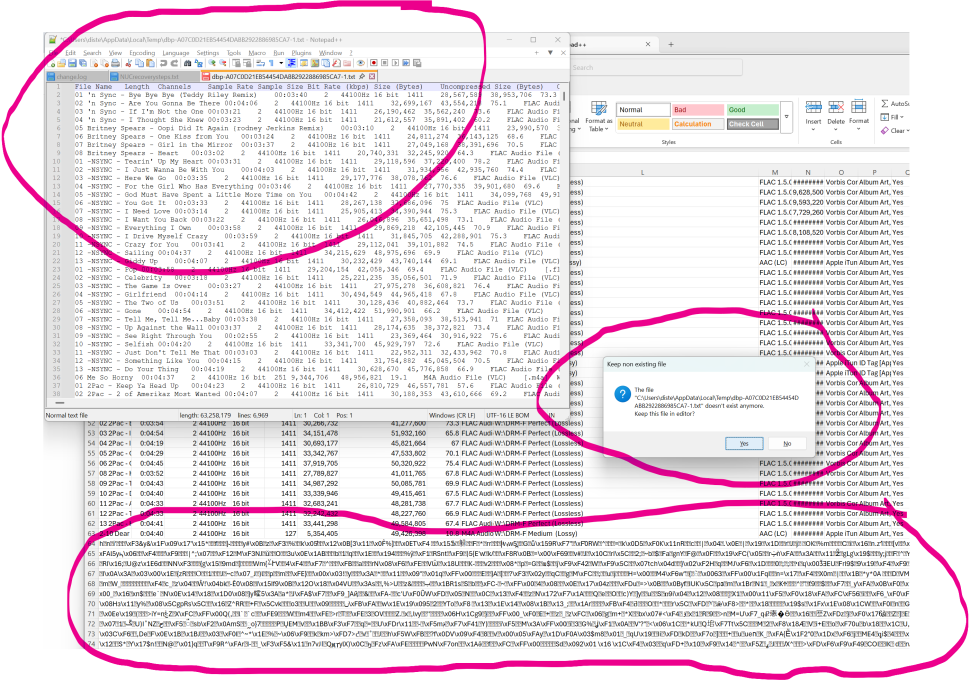Click the Format cells icon
Screen dimensions: 970x681
click(x=860, y=105)
